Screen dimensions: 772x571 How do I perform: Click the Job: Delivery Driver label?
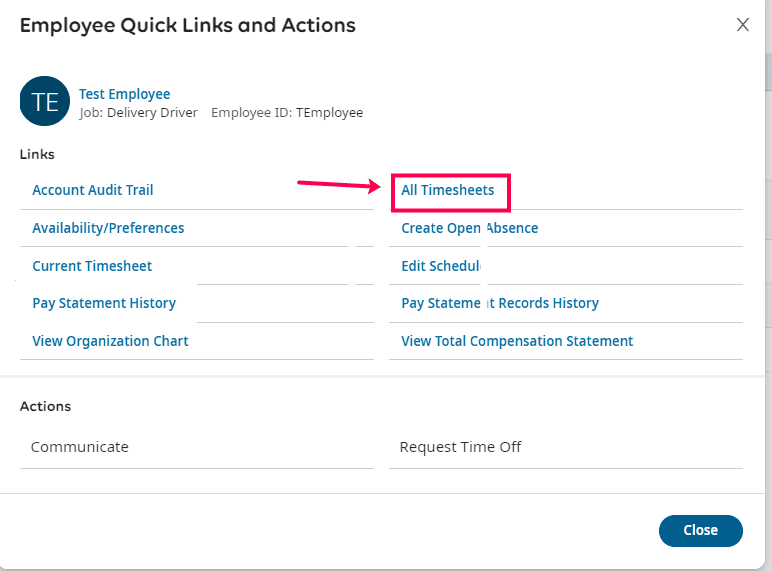tap(138, 113)
